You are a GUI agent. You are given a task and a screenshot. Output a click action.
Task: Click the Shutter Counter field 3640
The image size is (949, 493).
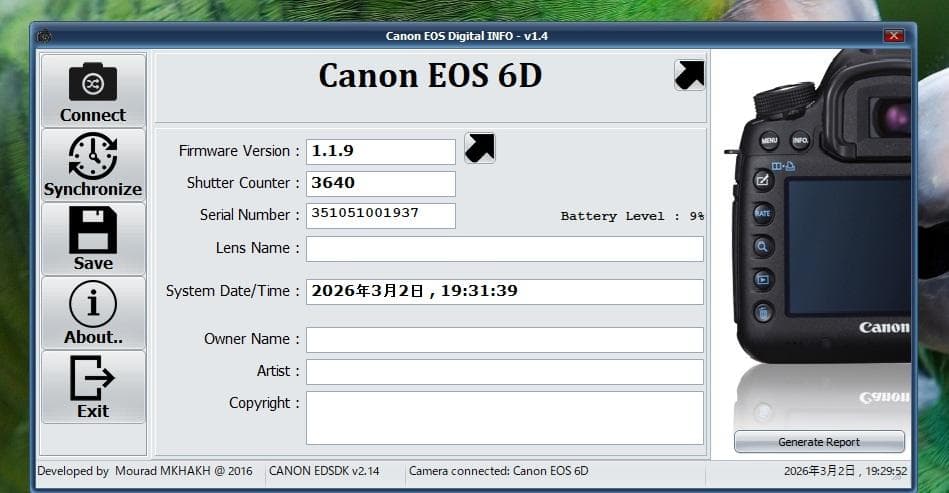pyautogui.click(x=381, y=183)
